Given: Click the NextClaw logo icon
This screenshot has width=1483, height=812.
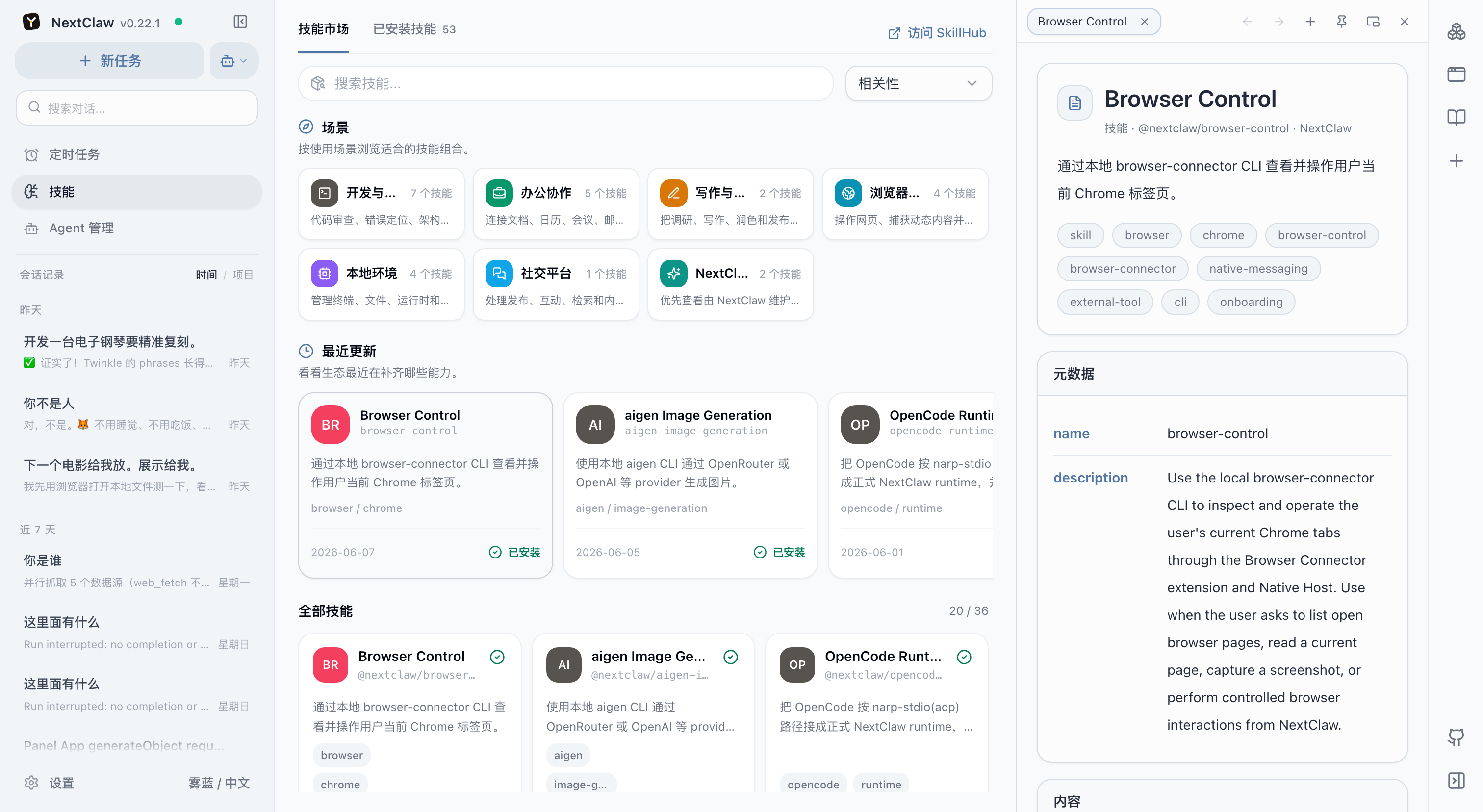Looking at the screenshot, I should 31,22.
